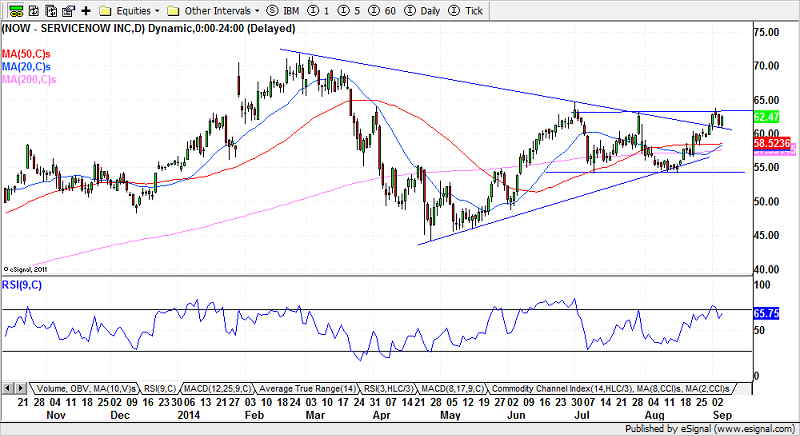
Task: Click the Sep month label on time axis
Action: 722,415
